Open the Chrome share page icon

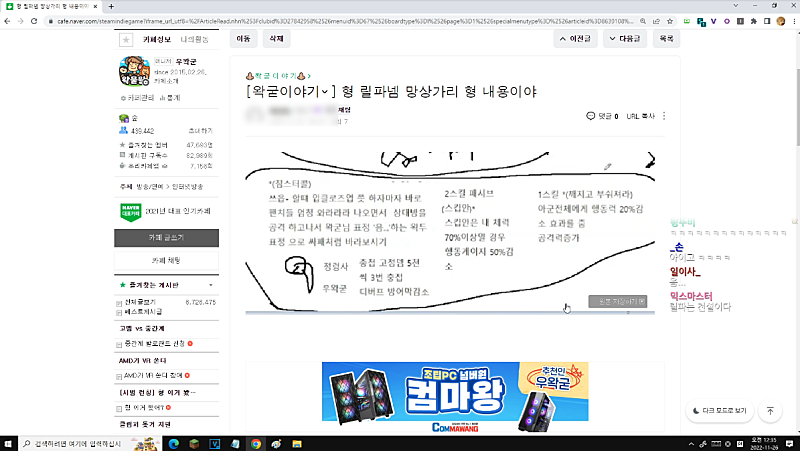pyautogui.click(x=657, y=21)
